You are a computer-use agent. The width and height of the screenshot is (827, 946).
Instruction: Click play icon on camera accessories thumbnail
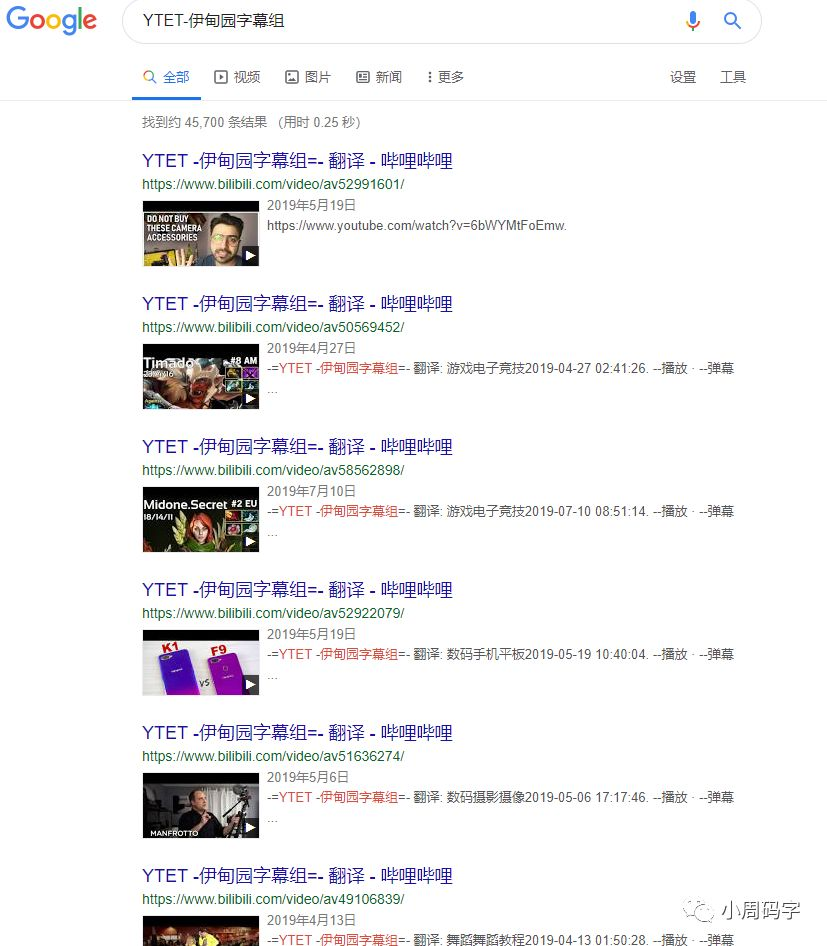coord(250,256)
